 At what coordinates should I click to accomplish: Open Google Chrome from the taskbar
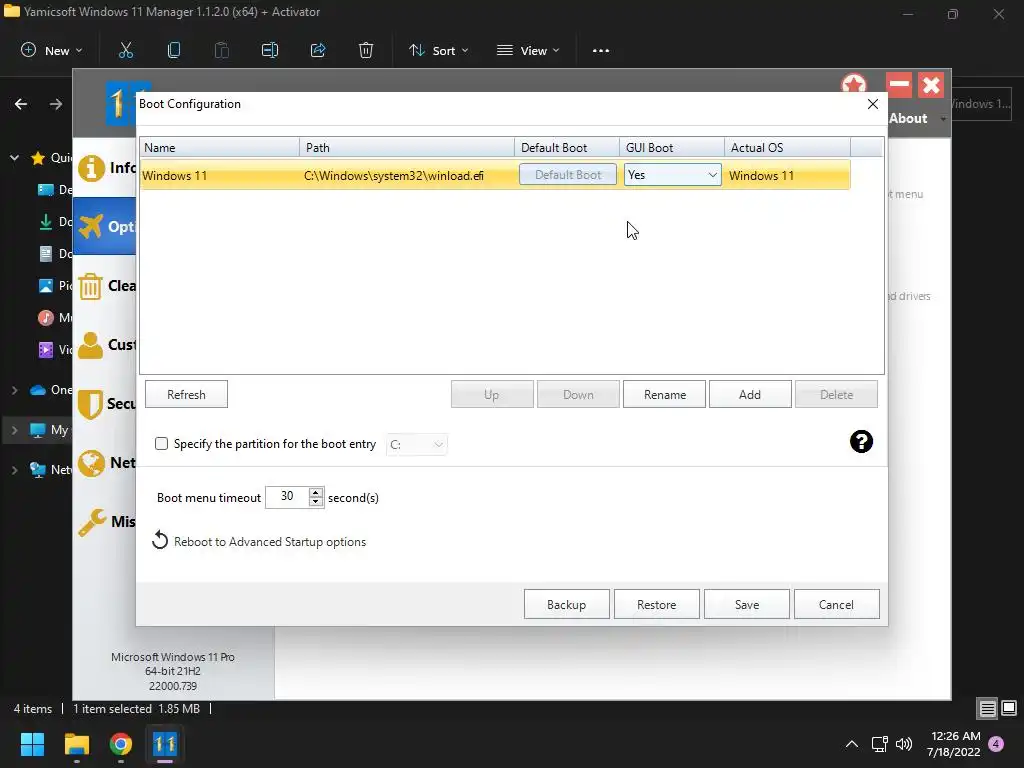(x=121, y=744)
